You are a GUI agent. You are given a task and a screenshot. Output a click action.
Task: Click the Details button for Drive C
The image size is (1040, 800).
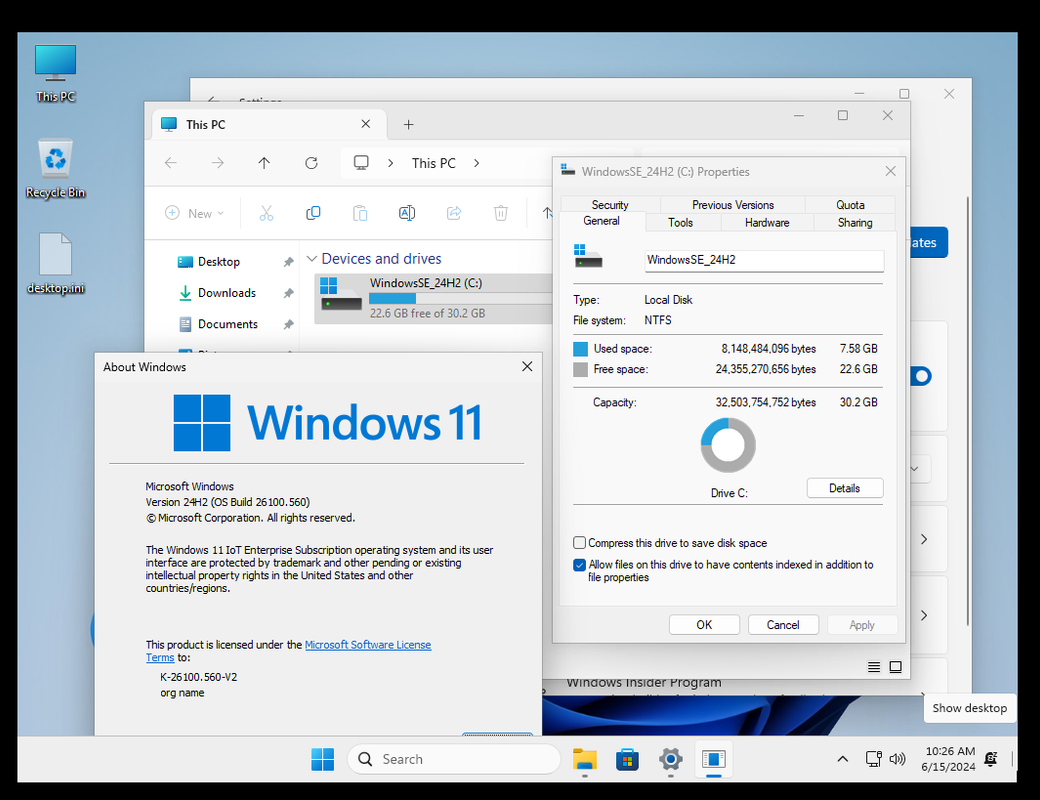pos(844,488)
